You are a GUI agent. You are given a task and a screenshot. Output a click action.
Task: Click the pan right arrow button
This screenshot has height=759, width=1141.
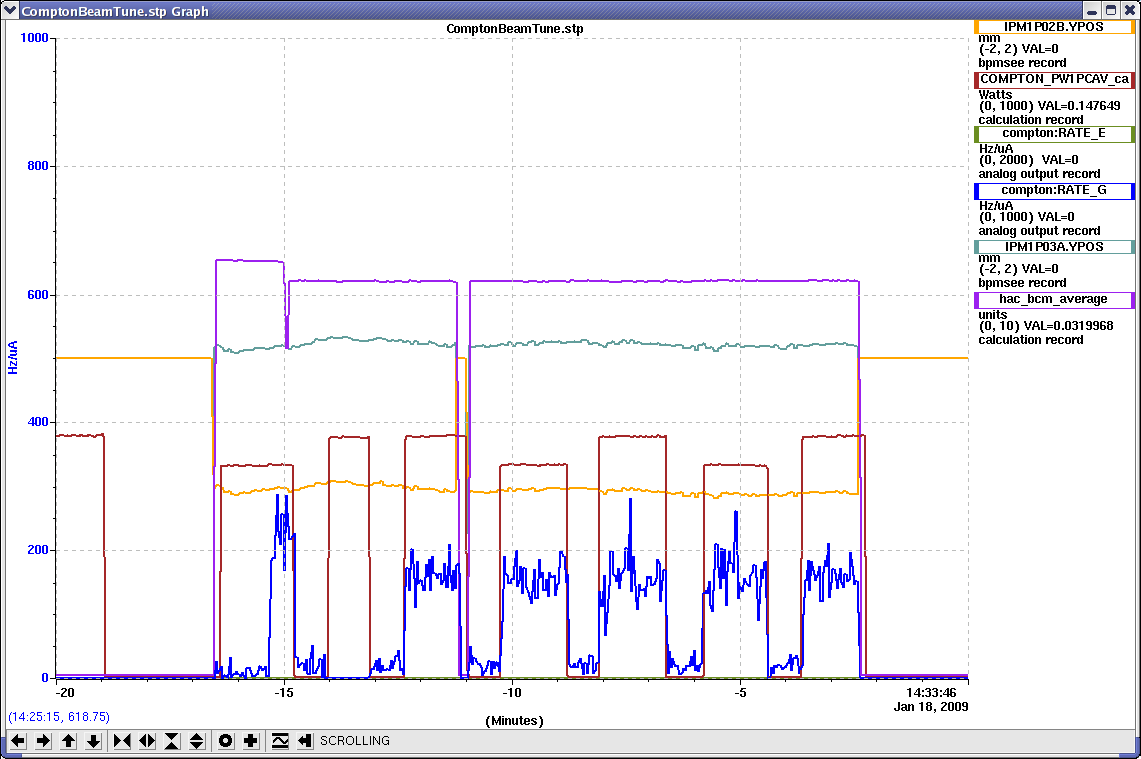[x=43, y=741]
